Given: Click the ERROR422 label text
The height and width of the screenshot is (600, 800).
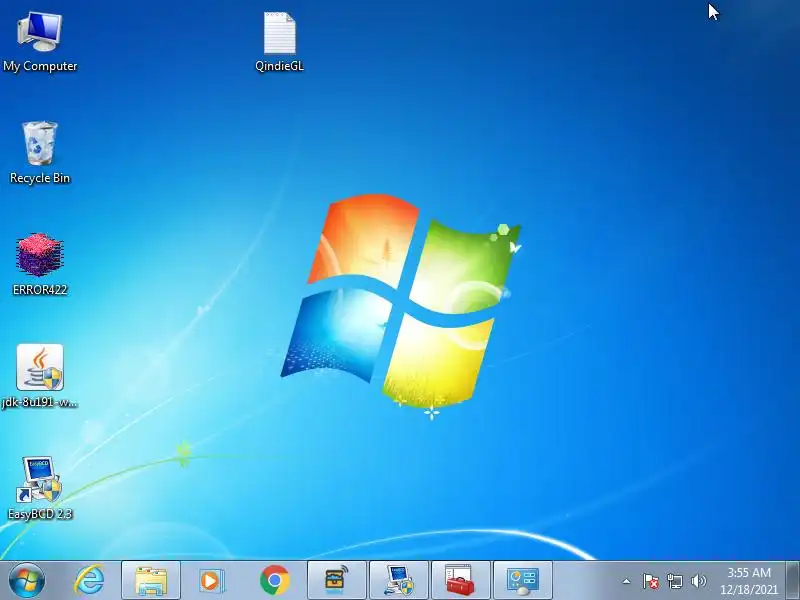Looking at the screenshot, I should pyautogui.click(x=40, y=290).
